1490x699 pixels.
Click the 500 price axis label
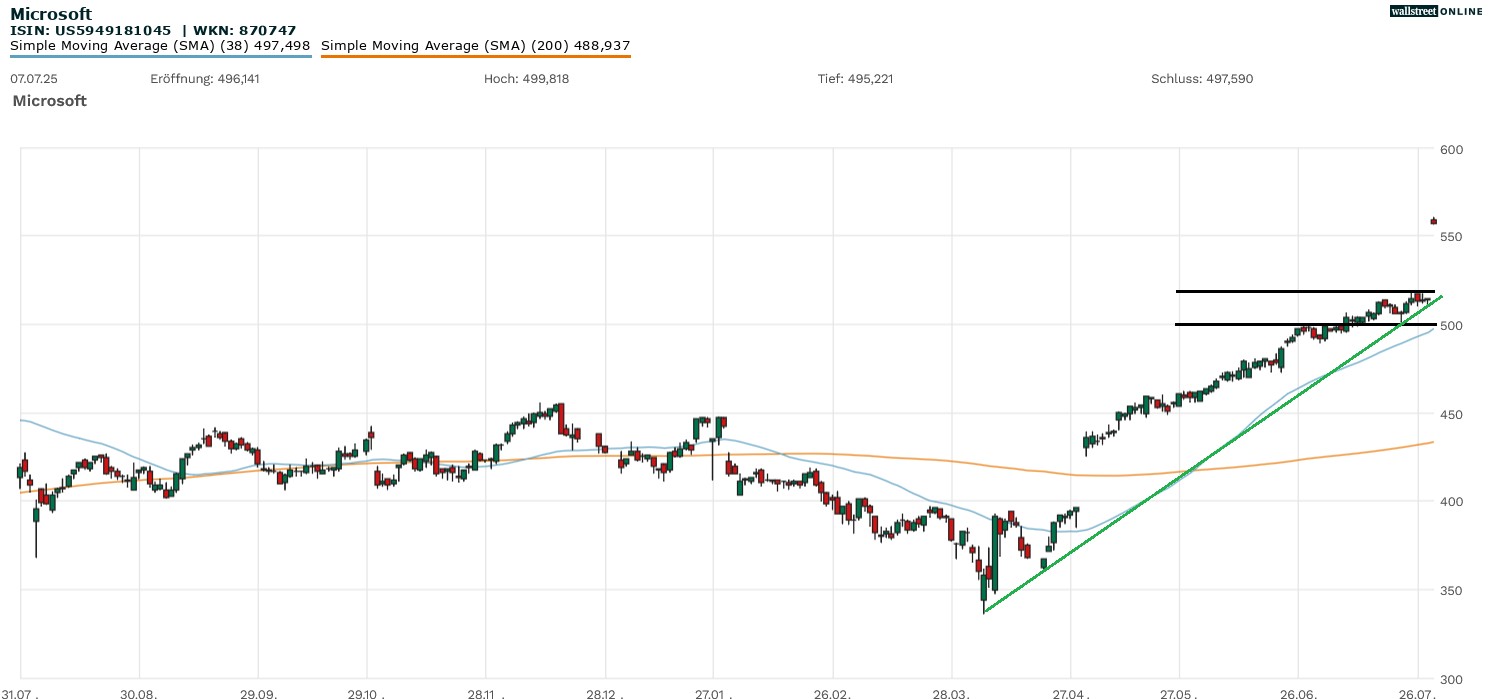tap(1451, 326)
